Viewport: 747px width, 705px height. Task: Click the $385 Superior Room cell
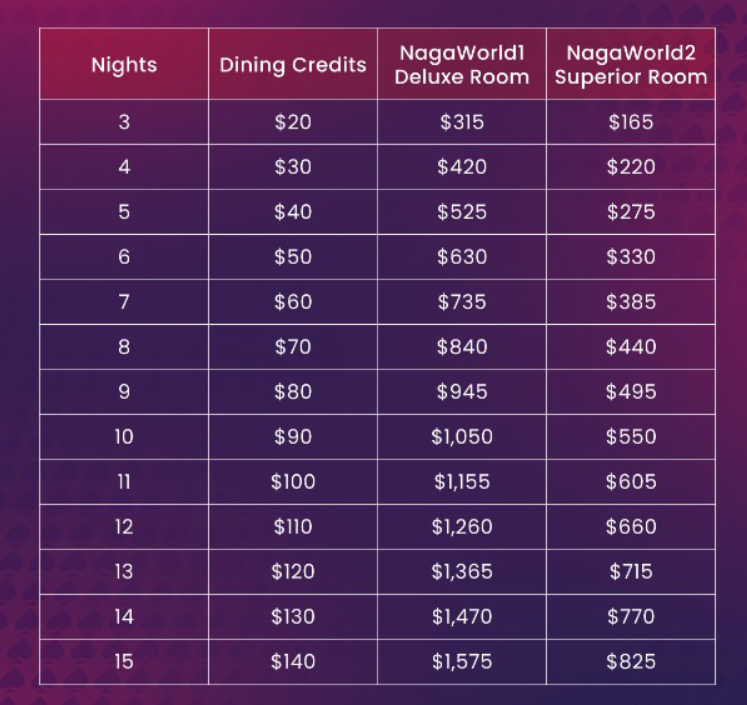tap(631, 302)
